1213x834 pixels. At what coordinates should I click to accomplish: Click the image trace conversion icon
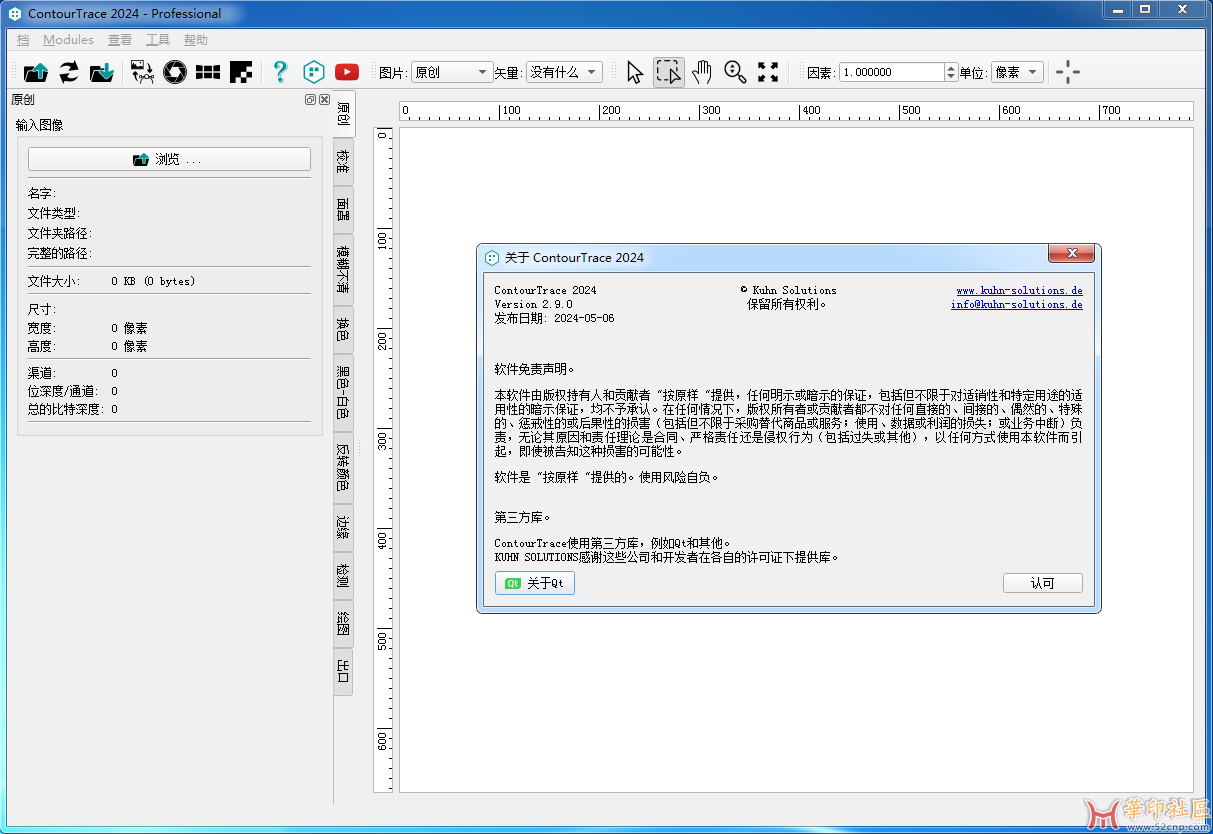[x=142, y=72]
